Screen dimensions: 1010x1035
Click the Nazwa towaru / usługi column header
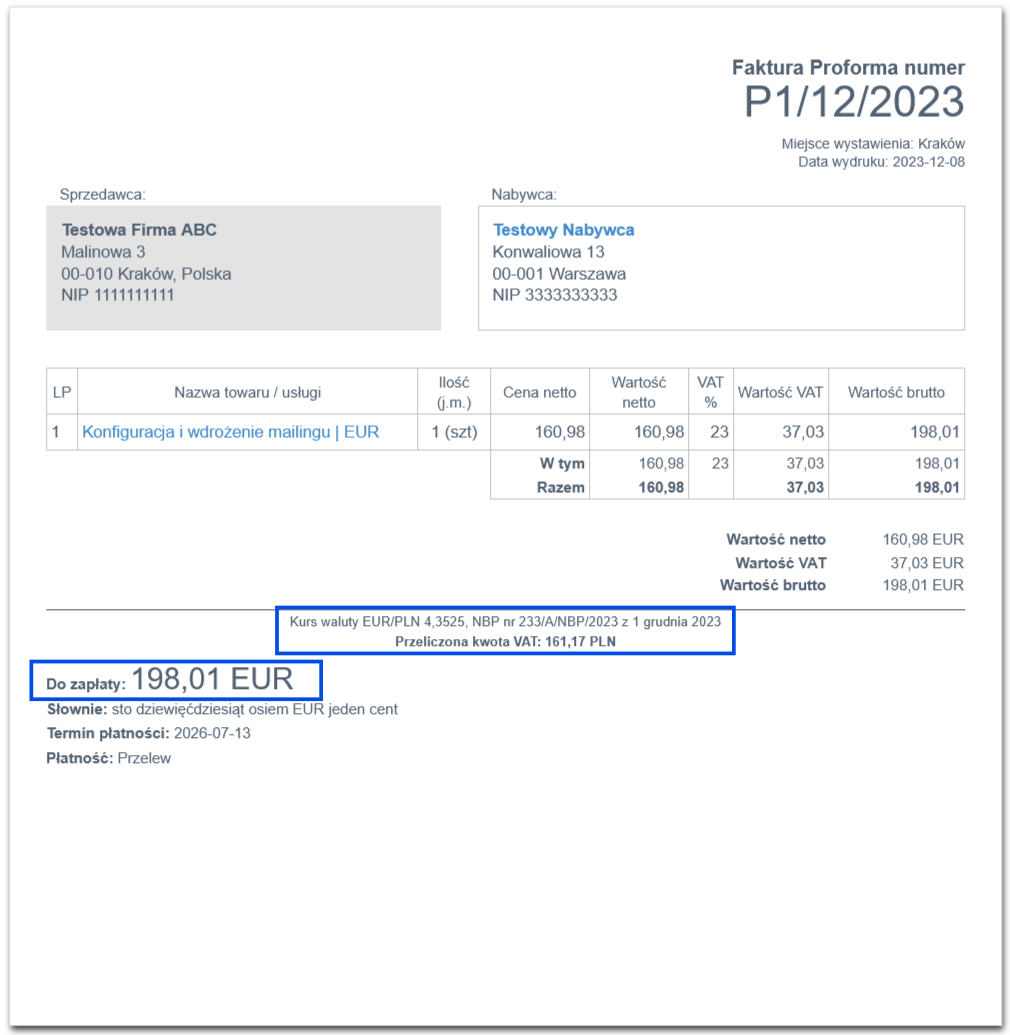point(248,392)
